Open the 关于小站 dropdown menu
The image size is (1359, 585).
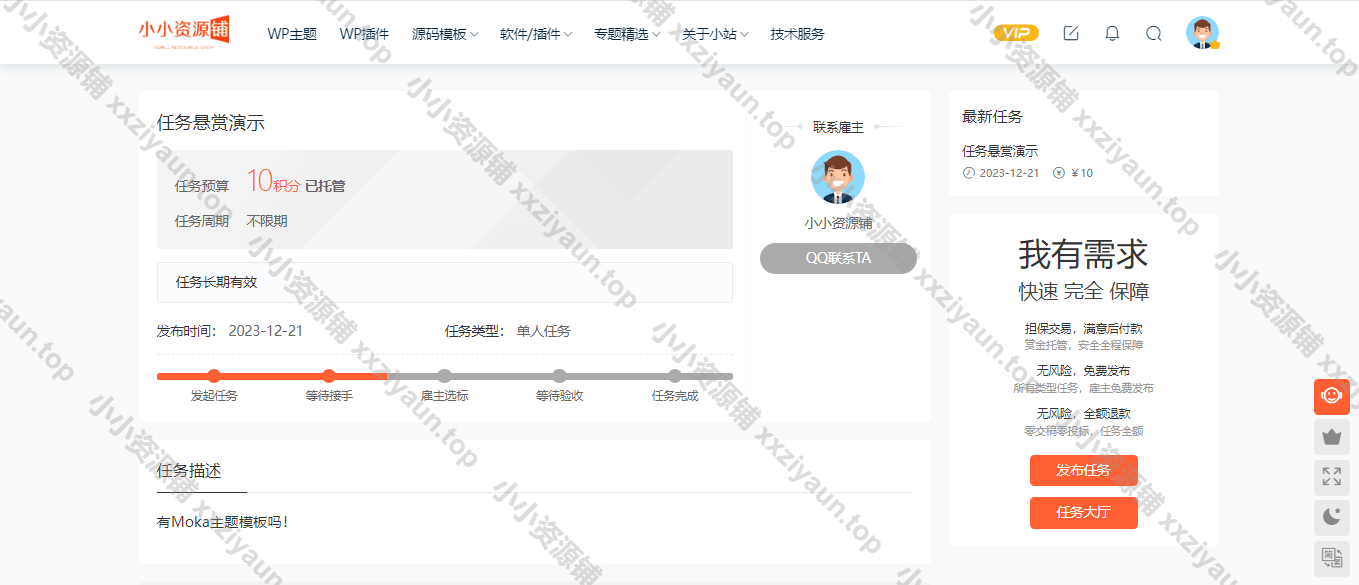pyautogui.click(x=715, y=34)
